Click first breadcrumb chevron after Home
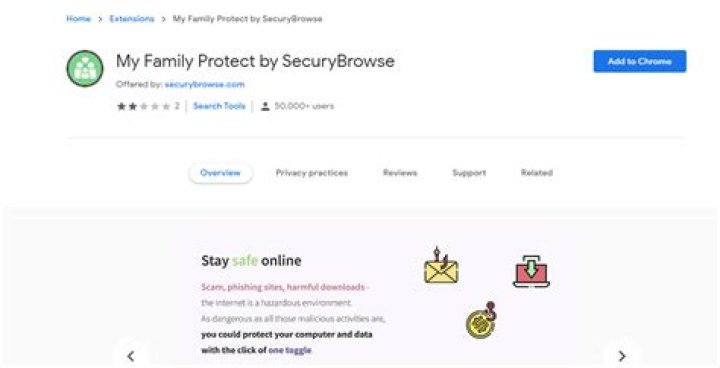720x368 pixels. click(100, 19)
